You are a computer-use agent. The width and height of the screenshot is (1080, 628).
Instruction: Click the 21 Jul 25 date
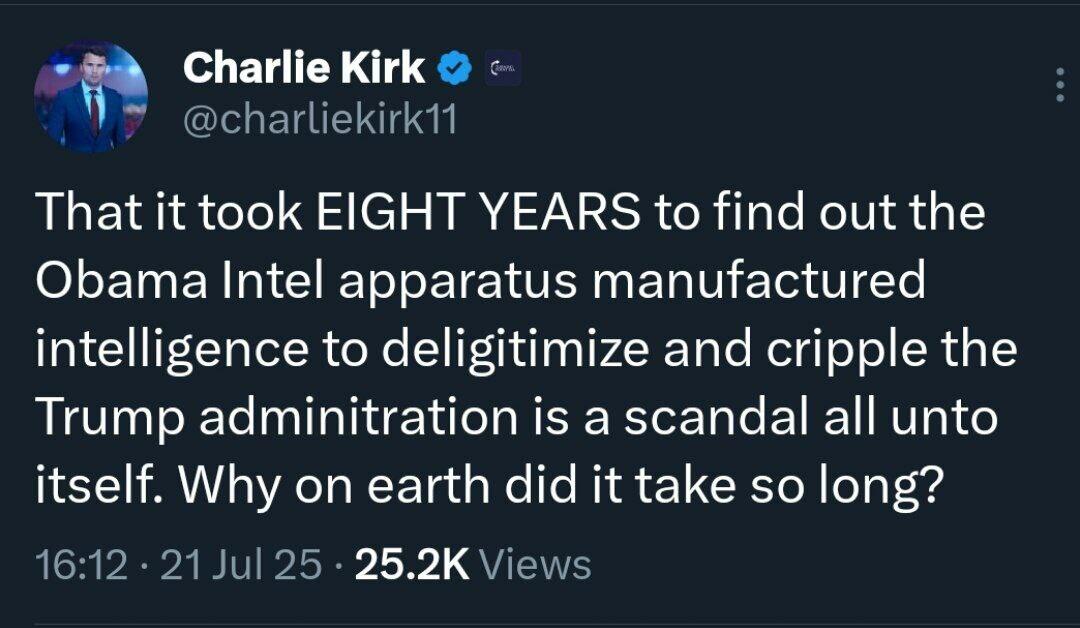[x=241, y=565]
